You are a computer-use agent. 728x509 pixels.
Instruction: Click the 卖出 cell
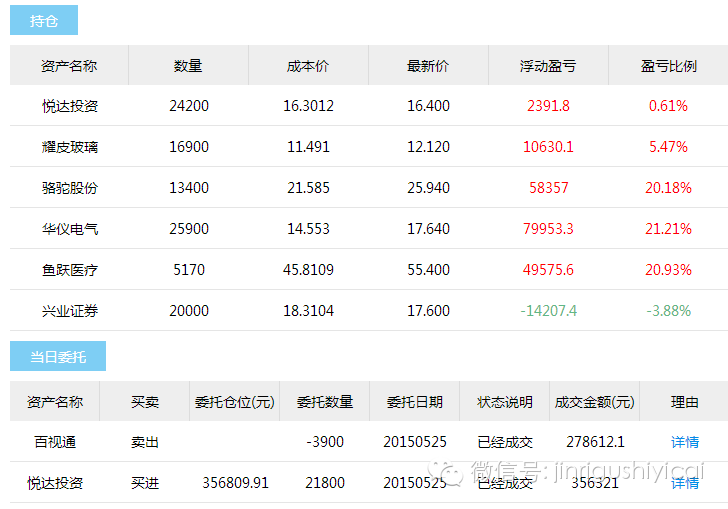pos(145,442)
